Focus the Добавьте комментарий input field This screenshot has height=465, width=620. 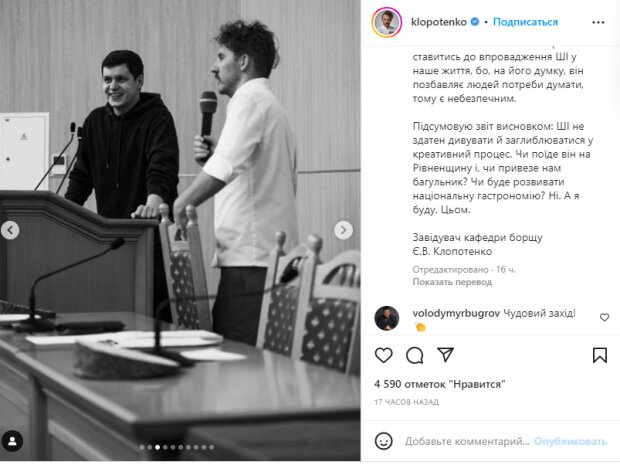467,441
